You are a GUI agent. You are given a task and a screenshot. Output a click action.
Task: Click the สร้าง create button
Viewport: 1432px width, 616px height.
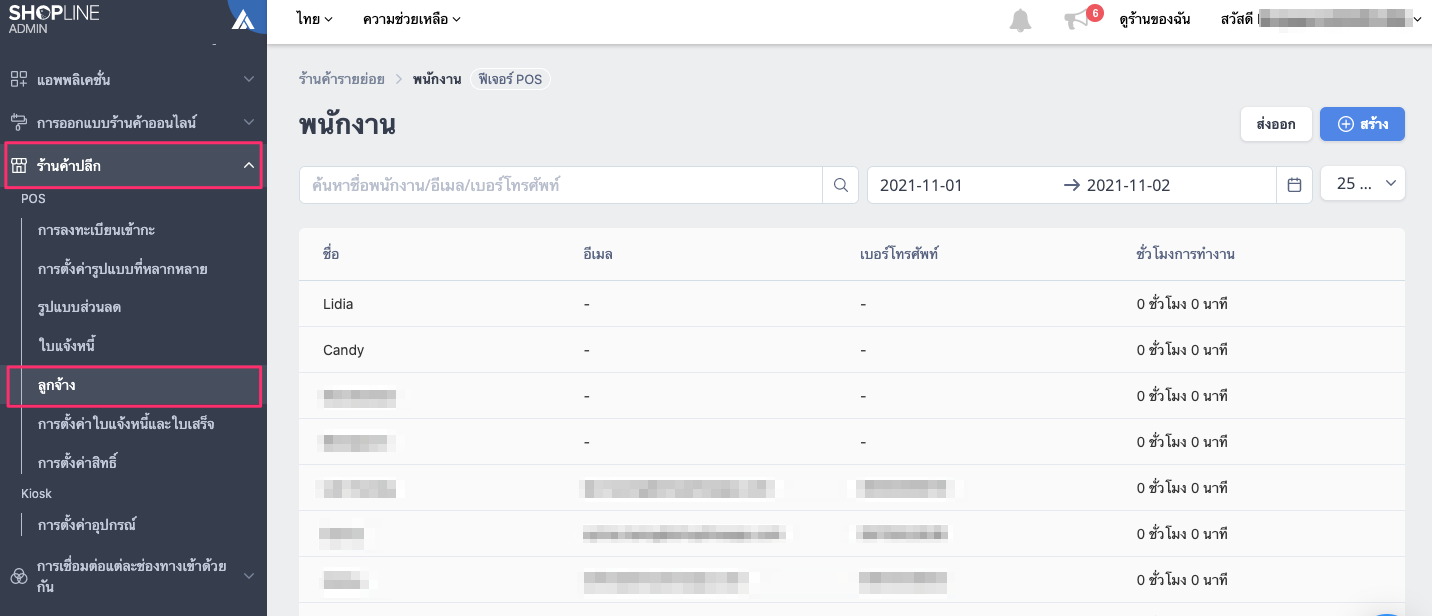(1362, 124)
